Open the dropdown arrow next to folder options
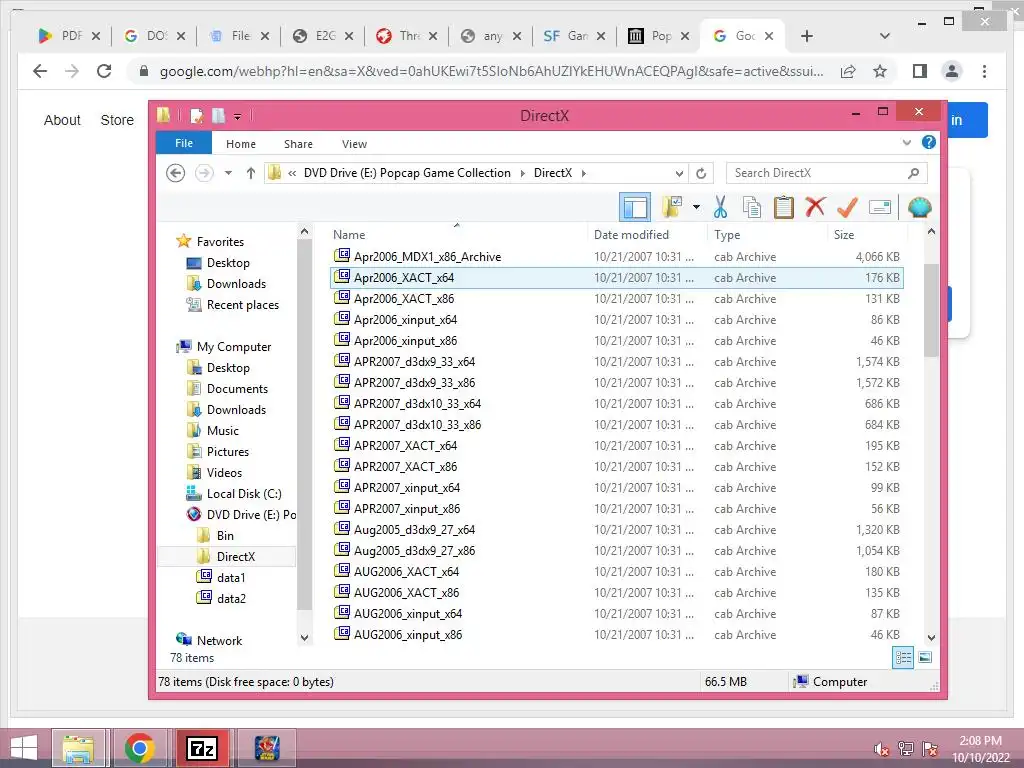 [x=696, y=208]
